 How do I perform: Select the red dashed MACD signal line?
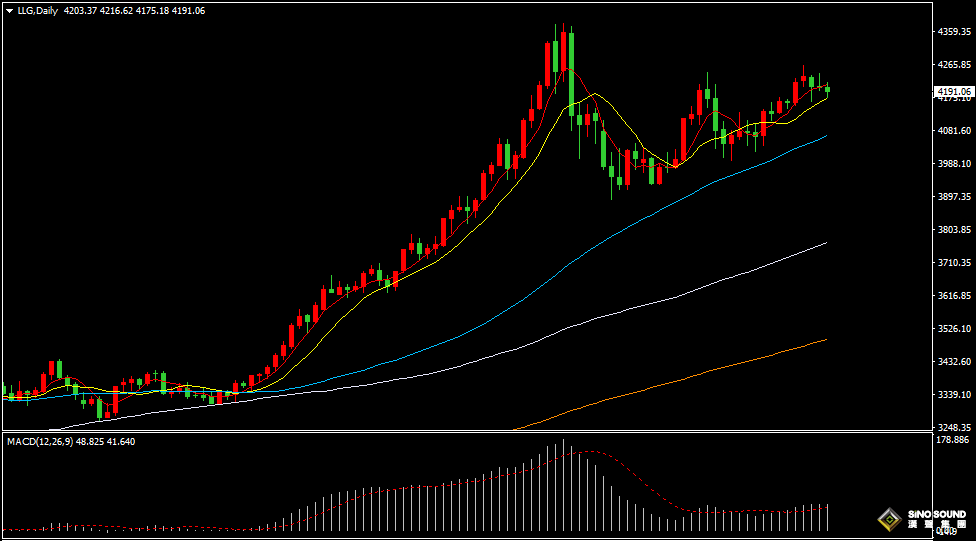[640, 478]
